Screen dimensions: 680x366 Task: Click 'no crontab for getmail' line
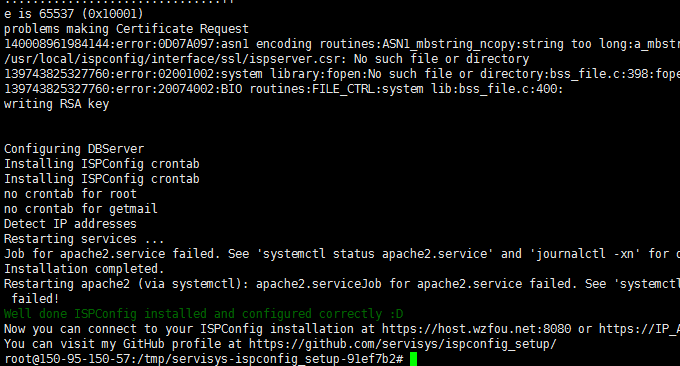tap(81, 209)
